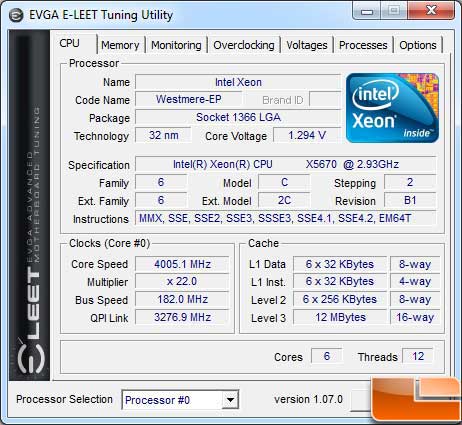Image resolution: width=462 pixels, height=425 pixels.
Task: Click the L1 Inst. 4-way value
Action: tap(415, 282)
